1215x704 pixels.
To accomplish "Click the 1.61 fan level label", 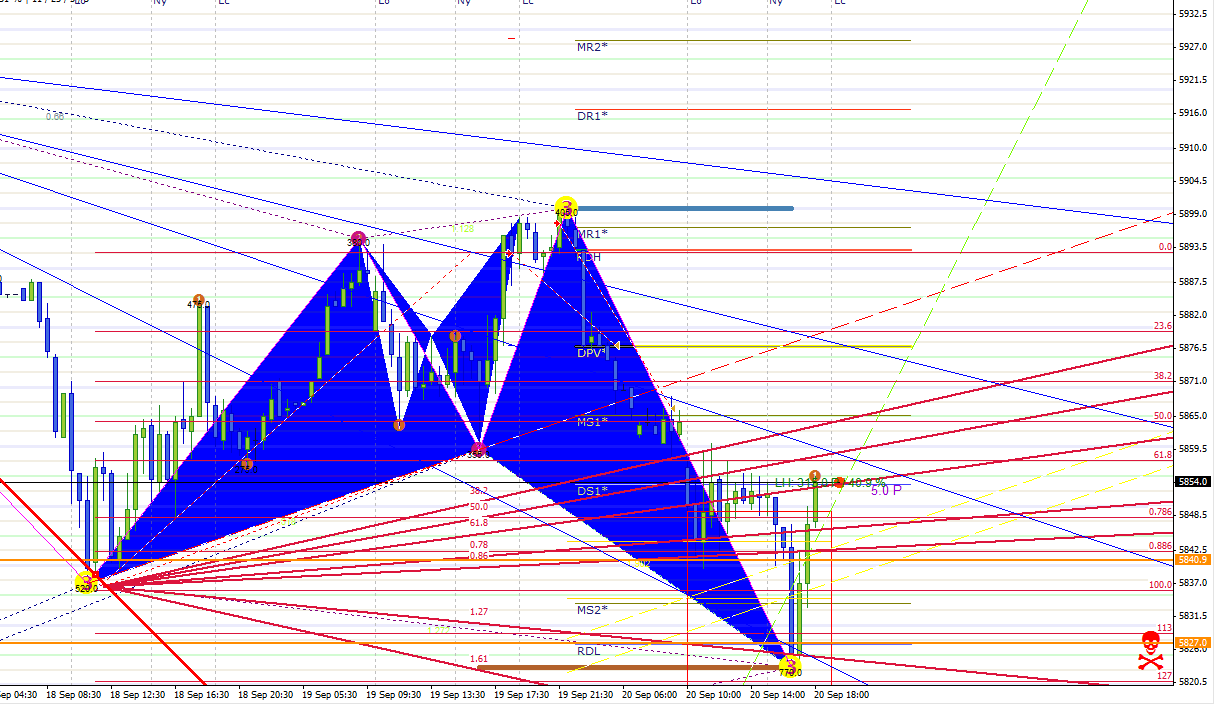I will pos(479,659).
